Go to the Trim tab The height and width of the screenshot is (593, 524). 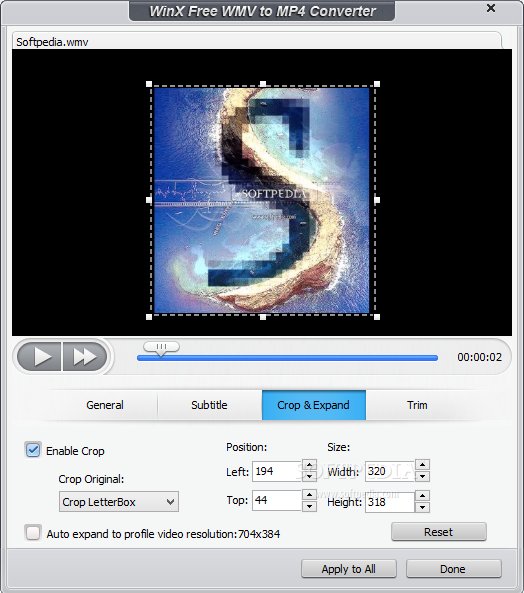click(417, 405)
